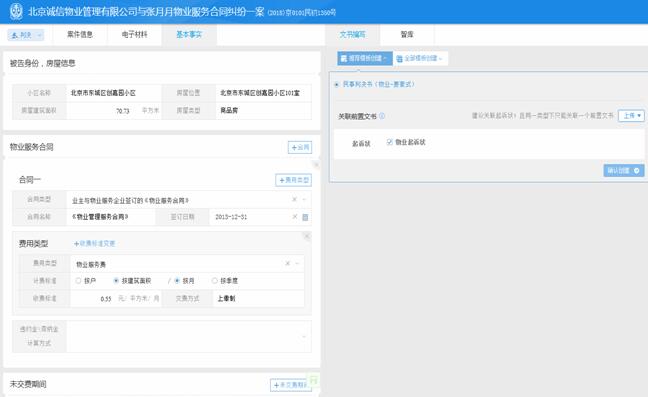Image resolution: width=648 pixels, height=397 pixels.
Task: Clear the 合同类型 selection with X icon
Action: [x=295, y=200]
